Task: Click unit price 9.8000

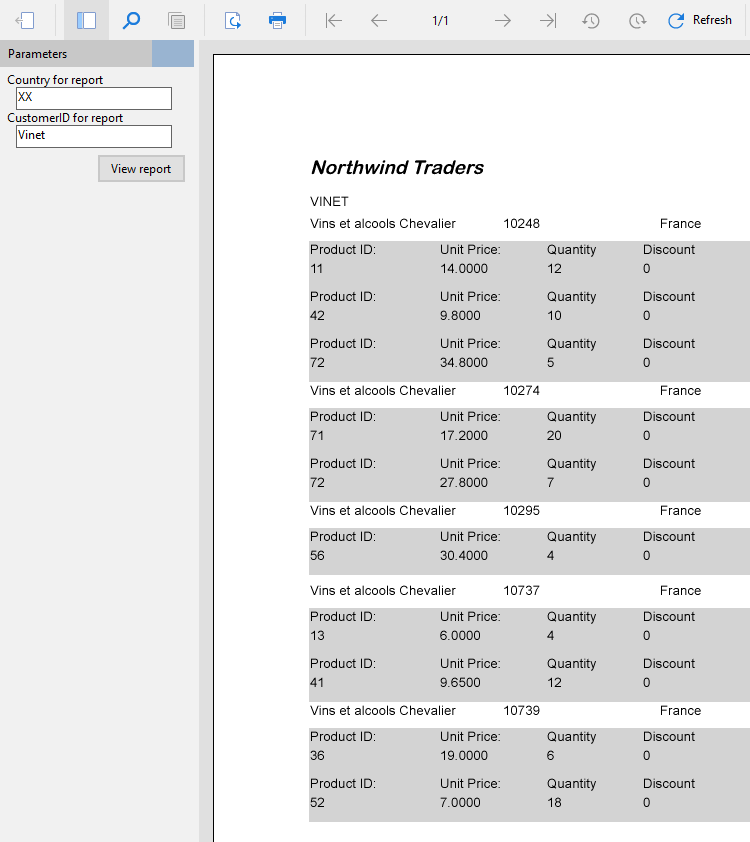Action: tap(460, 316)
